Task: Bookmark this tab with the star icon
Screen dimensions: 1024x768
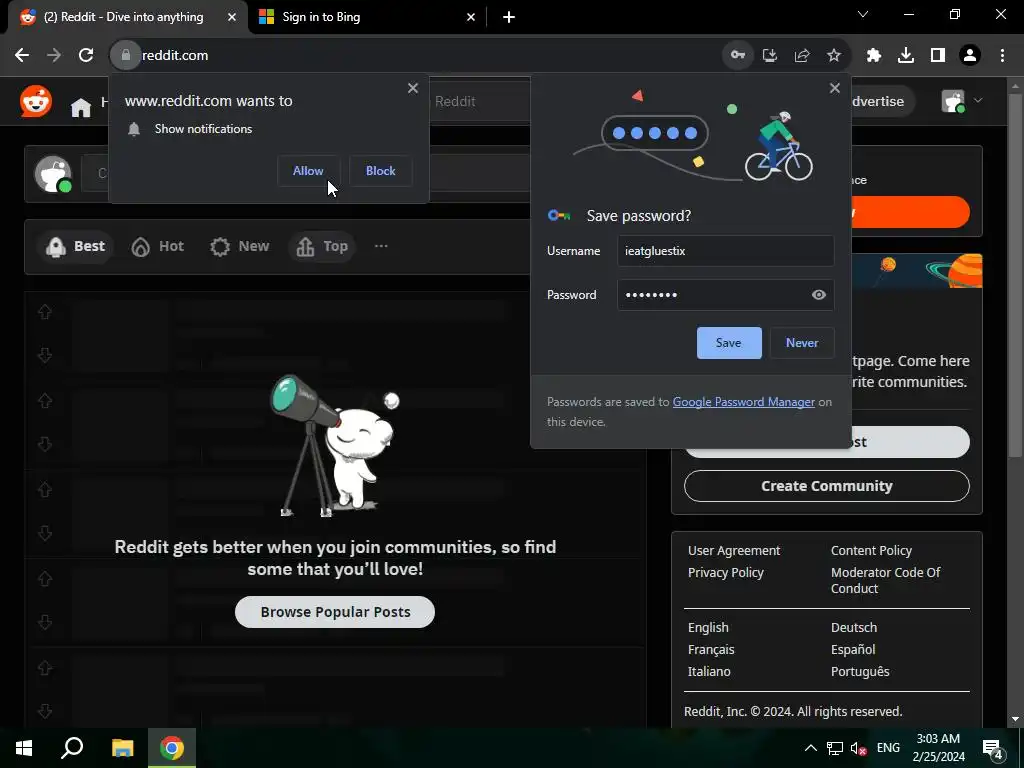Action: point(834,56)
